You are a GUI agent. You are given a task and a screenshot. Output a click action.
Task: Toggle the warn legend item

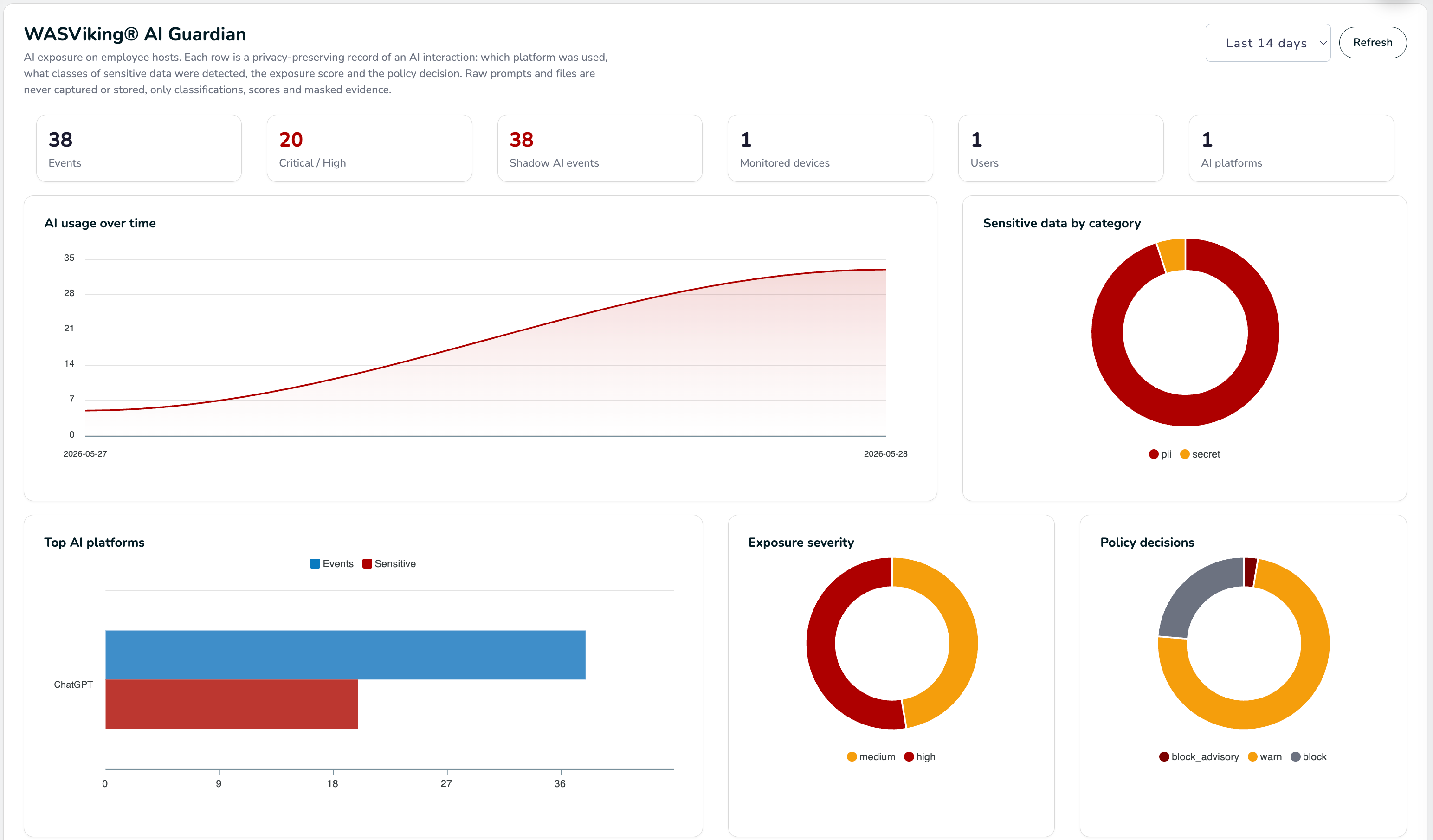[x=1265, y=756]
